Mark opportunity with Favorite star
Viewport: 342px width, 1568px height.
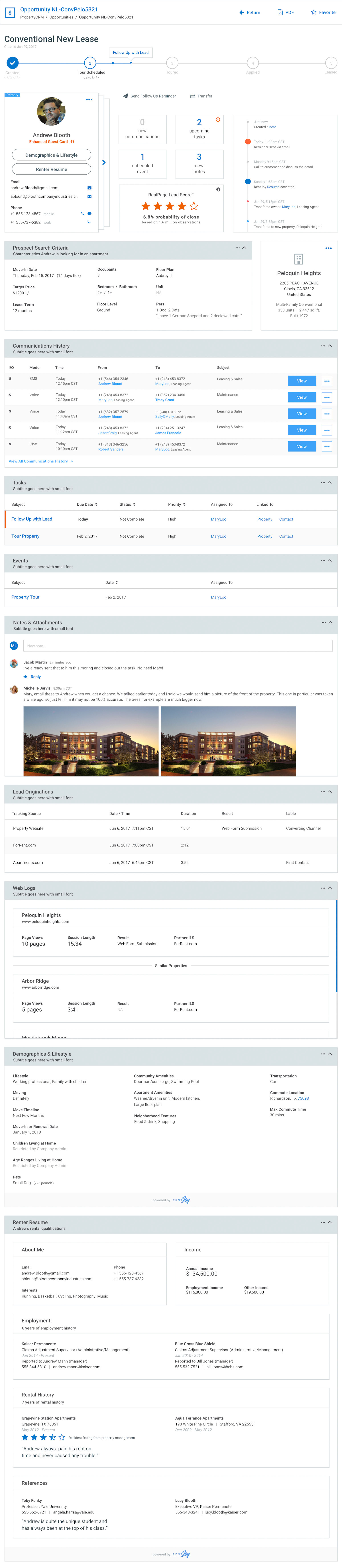point(313,12)
